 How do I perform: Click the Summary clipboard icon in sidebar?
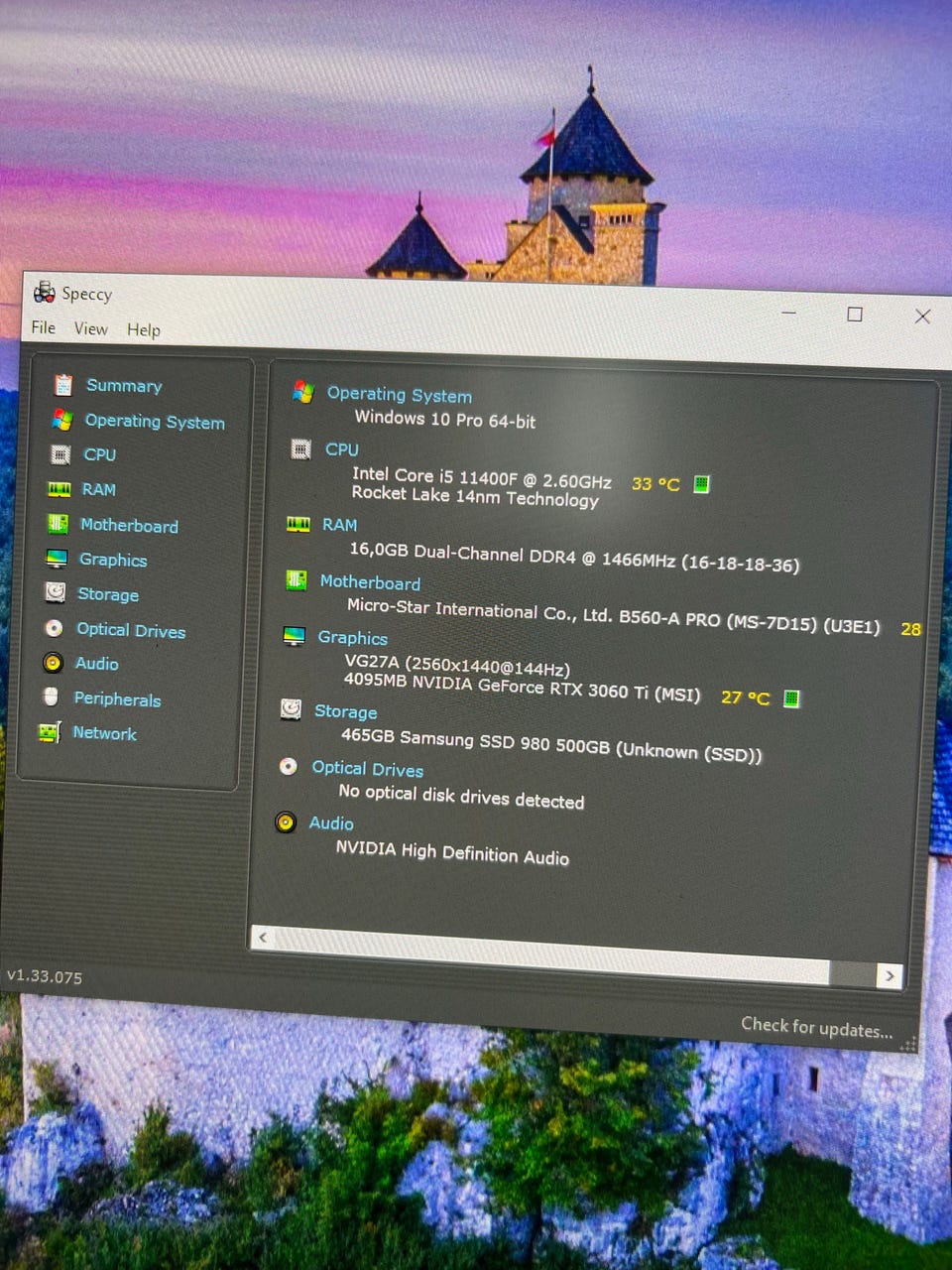63,385
